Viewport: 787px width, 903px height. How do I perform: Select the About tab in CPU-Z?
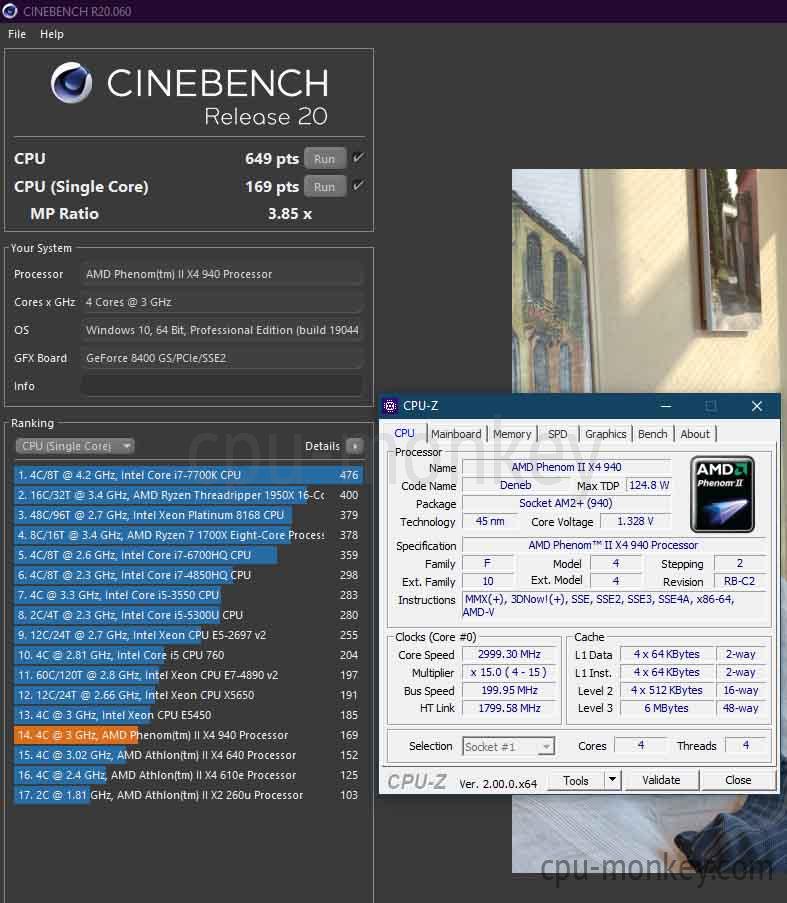[695, 434]
